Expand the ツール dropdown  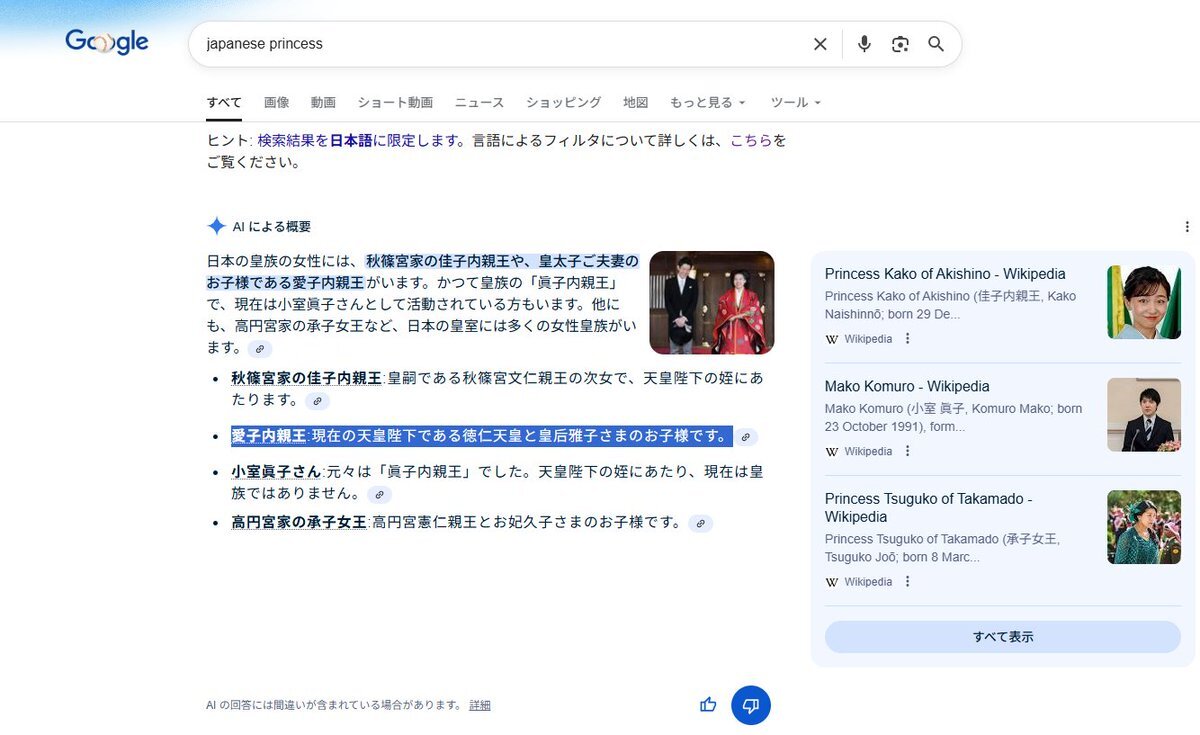tap(795, 102)
